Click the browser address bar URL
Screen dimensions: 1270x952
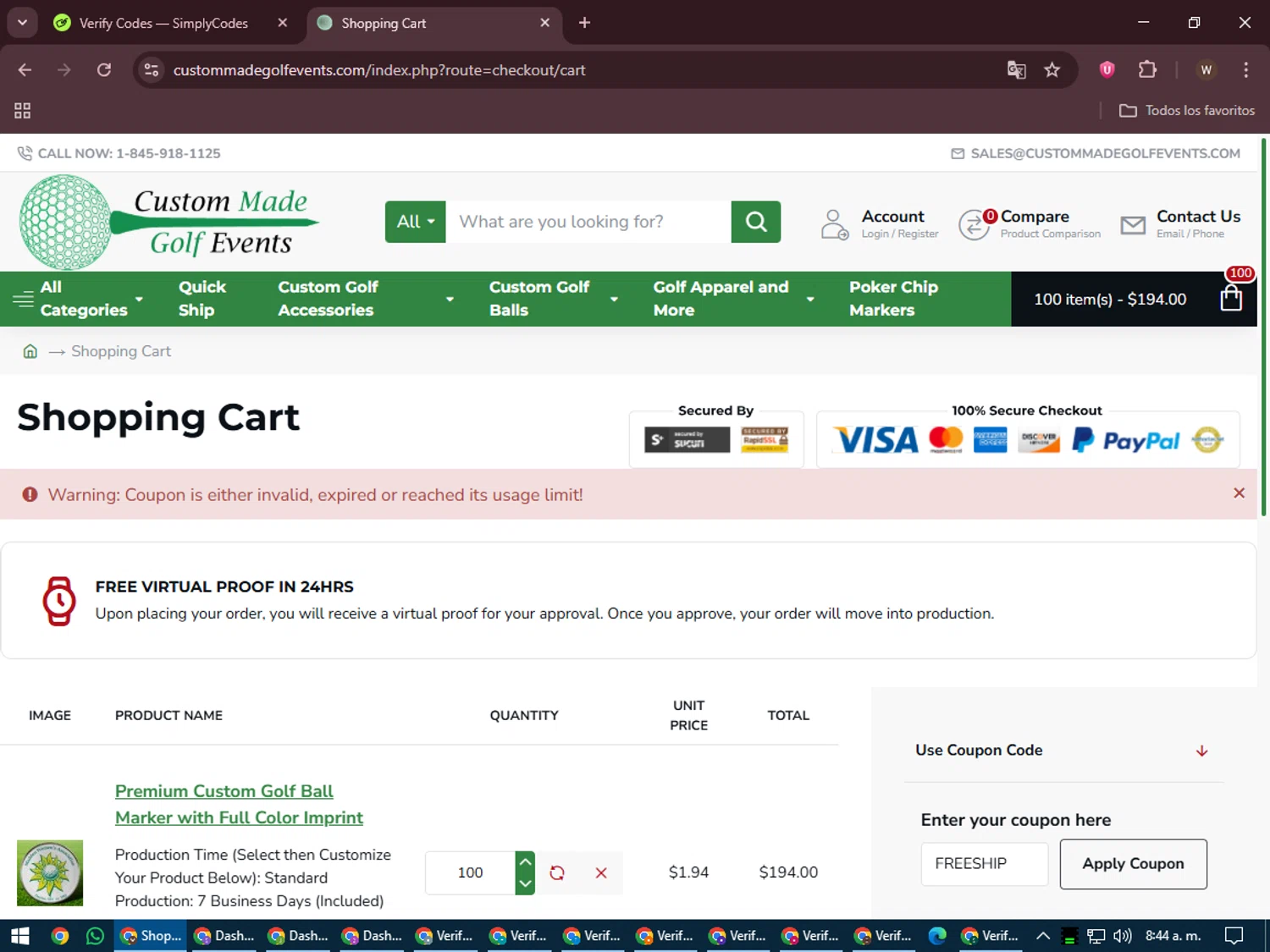379,69
